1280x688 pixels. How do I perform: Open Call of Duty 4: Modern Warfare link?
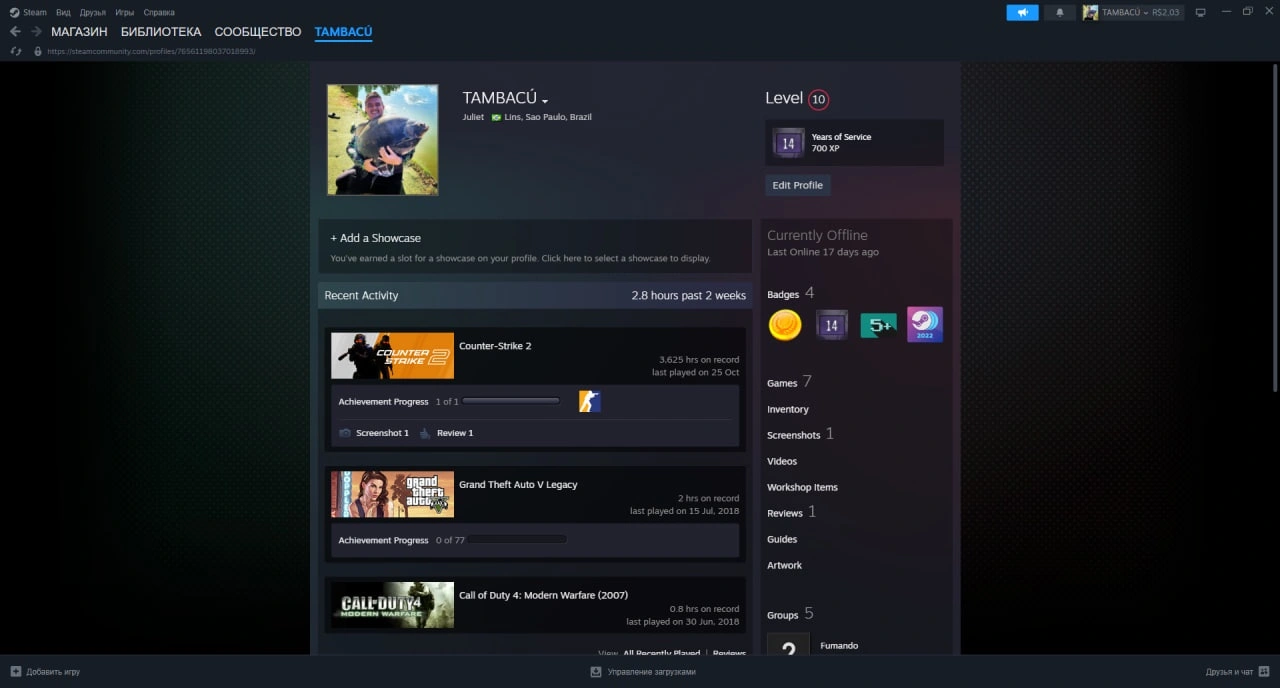pos(544,595)
